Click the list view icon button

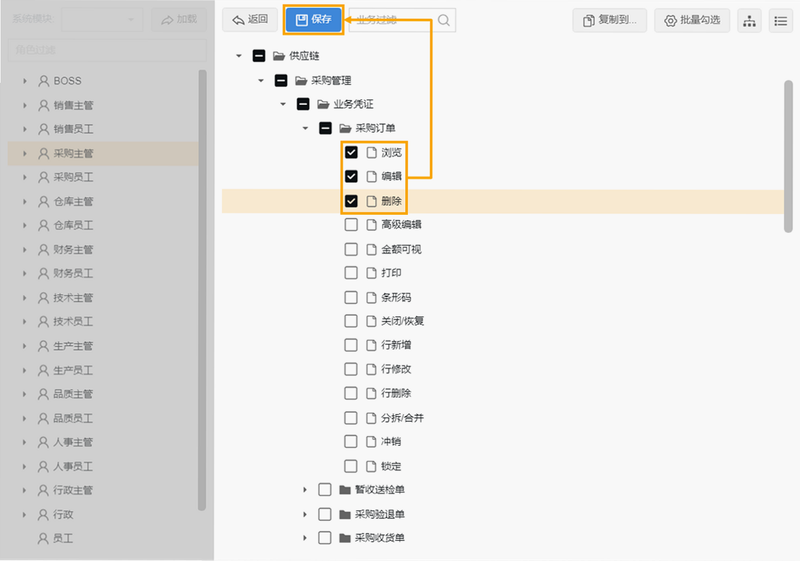[781, 21]
